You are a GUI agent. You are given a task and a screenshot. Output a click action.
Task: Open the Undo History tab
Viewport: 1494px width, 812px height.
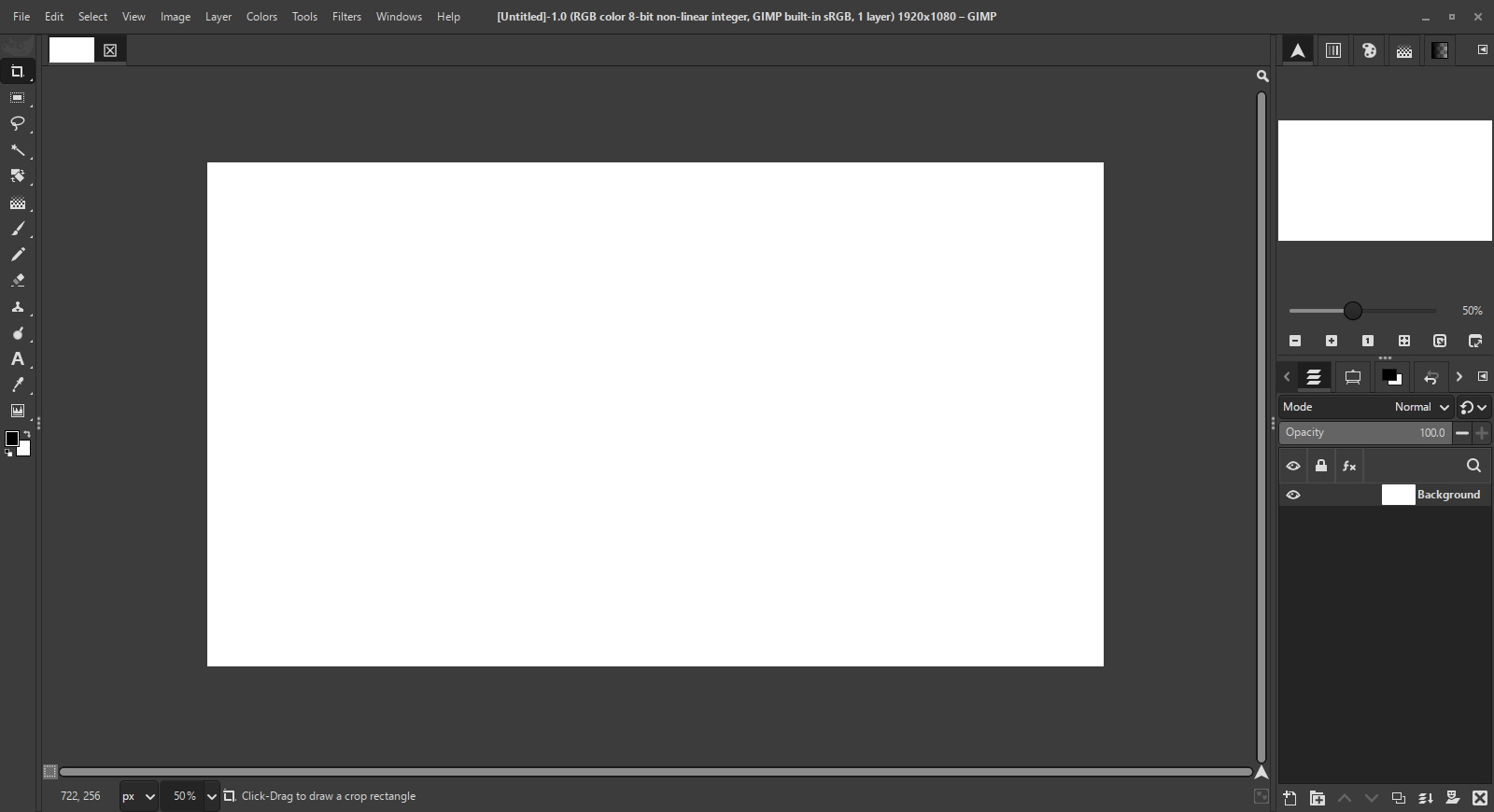(1431, 377)
